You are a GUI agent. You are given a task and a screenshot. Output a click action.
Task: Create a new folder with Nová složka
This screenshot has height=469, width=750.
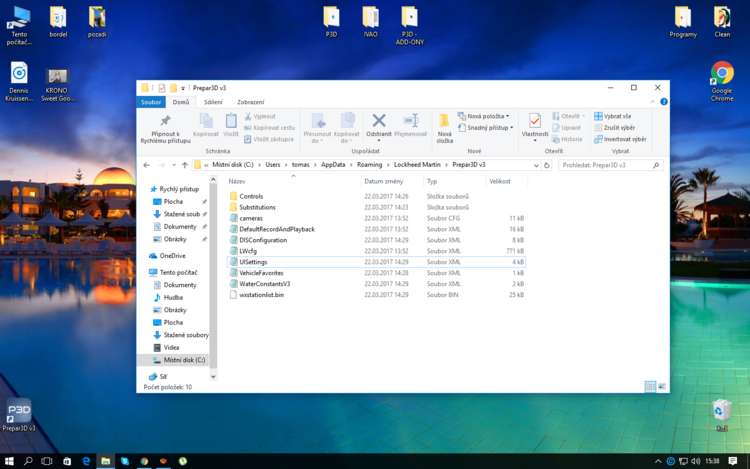(444, 128)
